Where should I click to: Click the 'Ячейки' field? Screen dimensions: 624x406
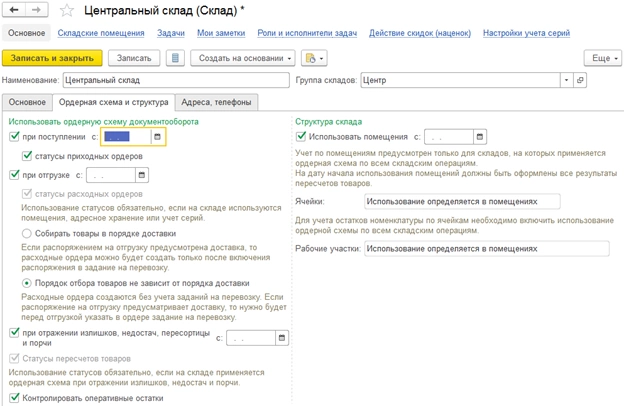pos(462,202)
